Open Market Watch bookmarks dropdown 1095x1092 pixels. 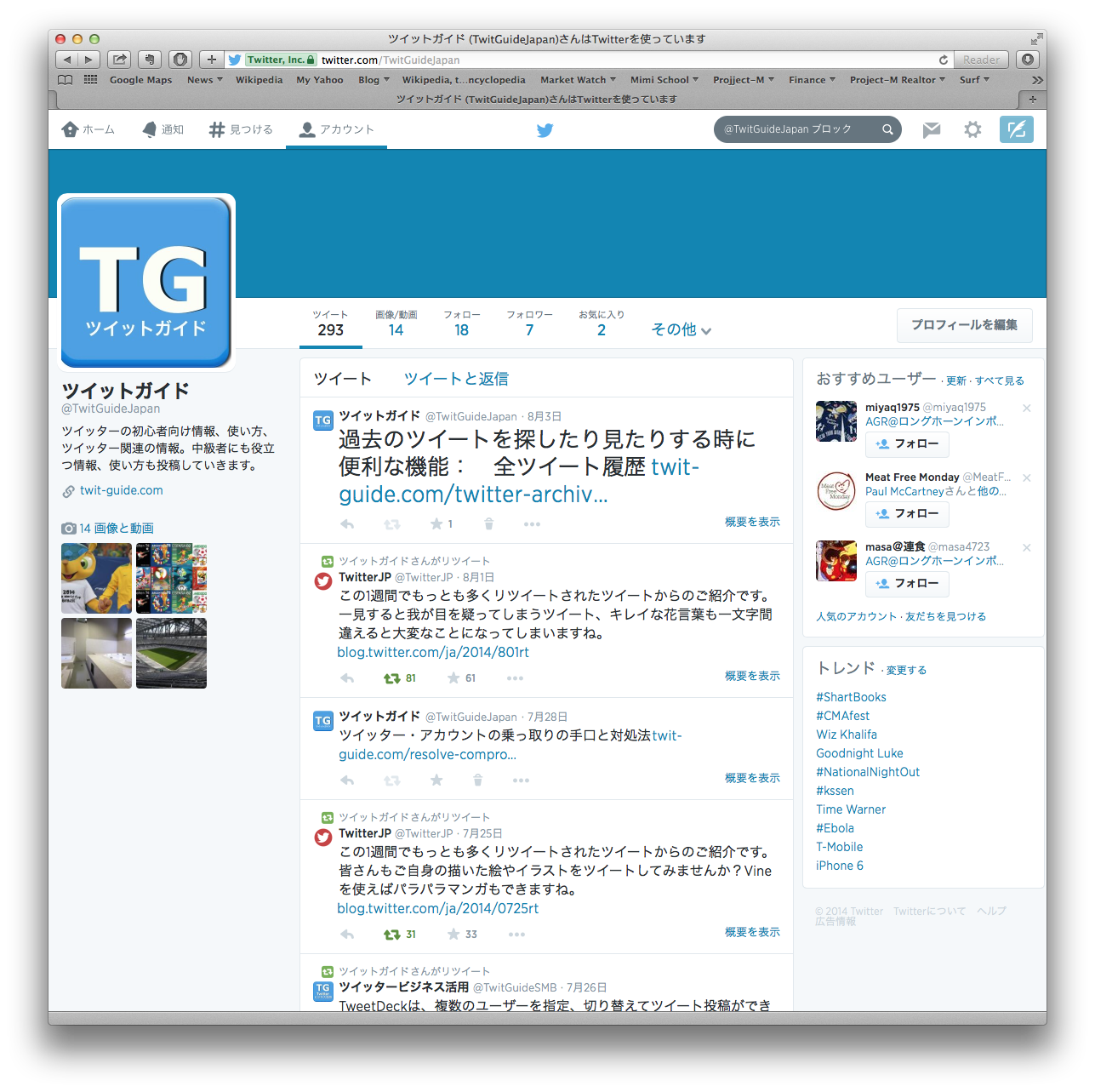[579, 80]
